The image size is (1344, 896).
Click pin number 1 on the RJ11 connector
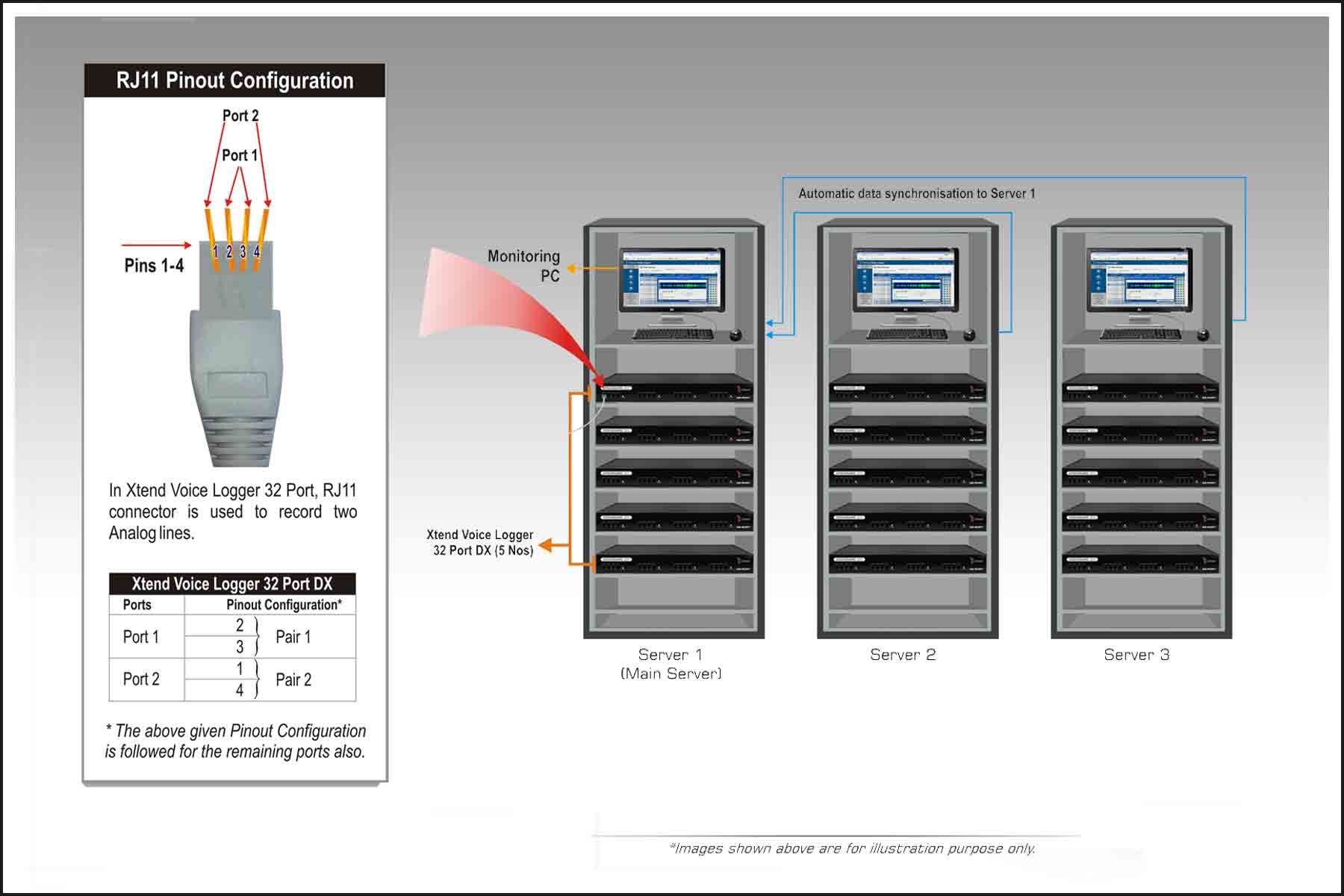[216, 252]
